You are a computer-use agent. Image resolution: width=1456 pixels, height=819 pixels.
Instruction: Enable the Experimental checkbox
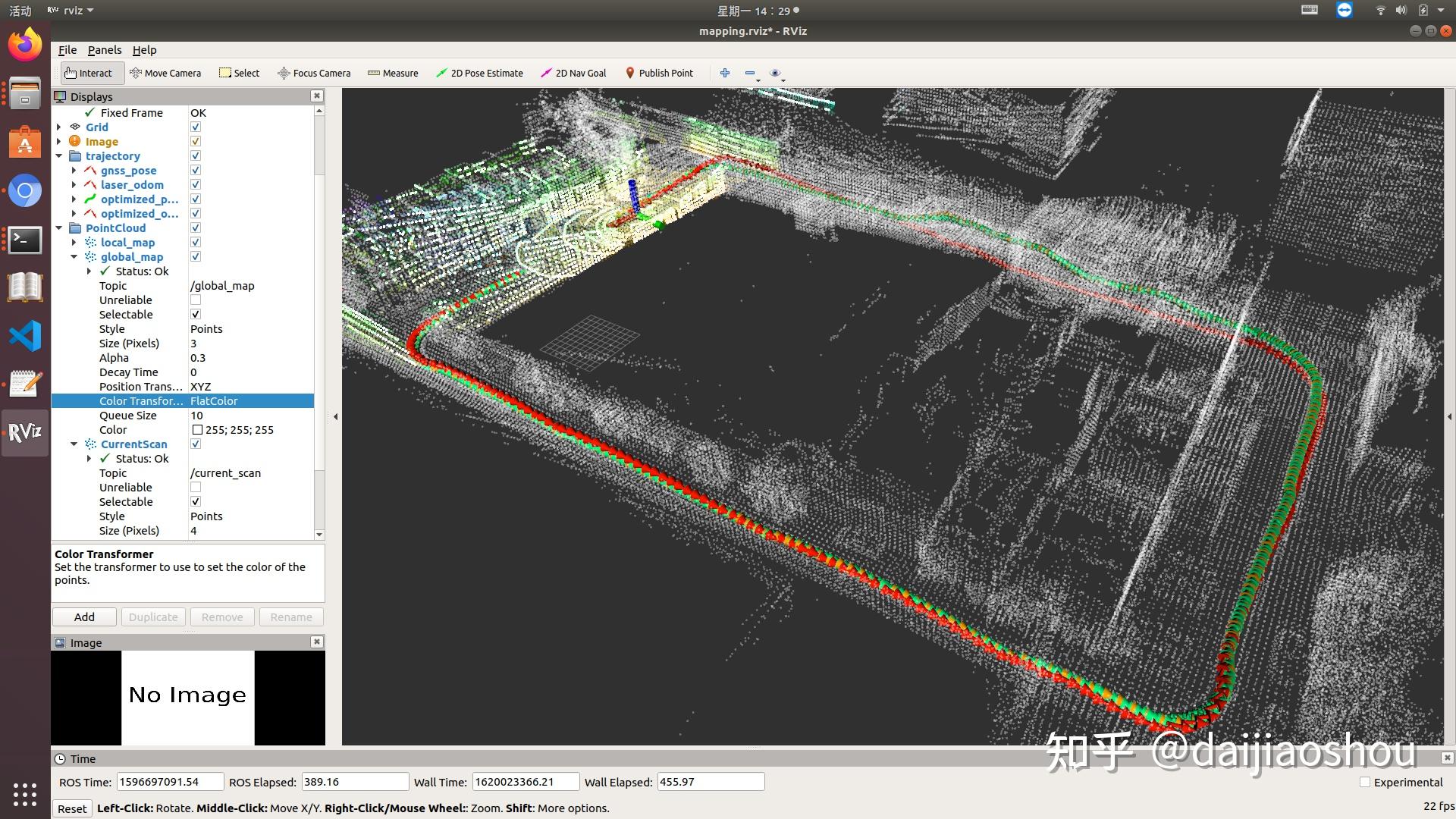(x=1365, y=782)
